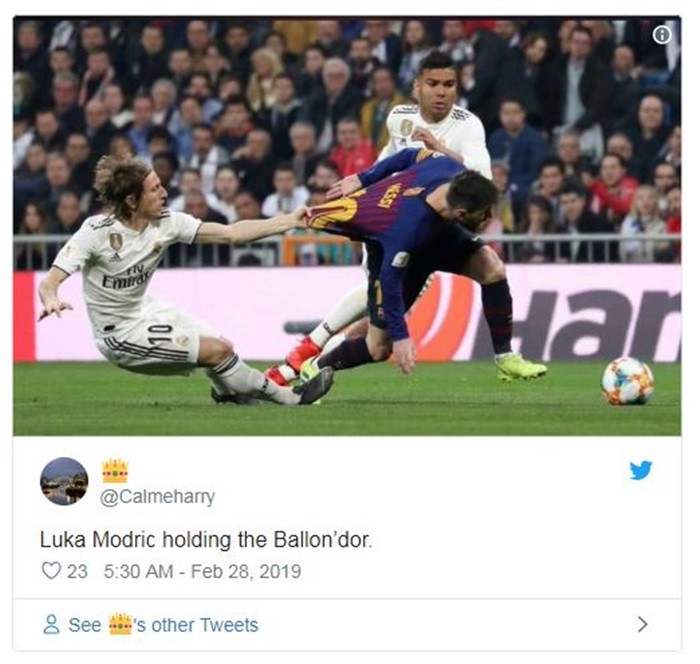Click the "'s other Tweets" link text
Image resolution: width=700 pixels, height=664 pixels.
click(x=197, y=625)
